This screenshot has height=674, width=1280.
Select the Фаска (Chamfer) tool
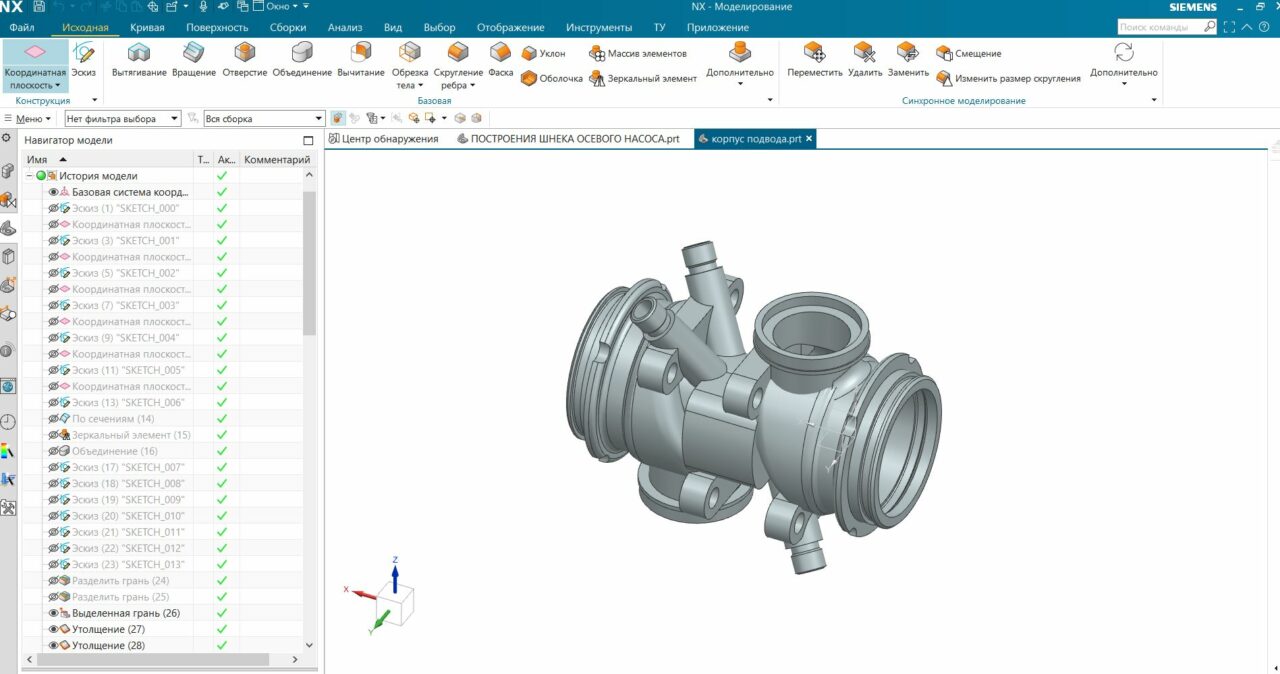point(500,53)
